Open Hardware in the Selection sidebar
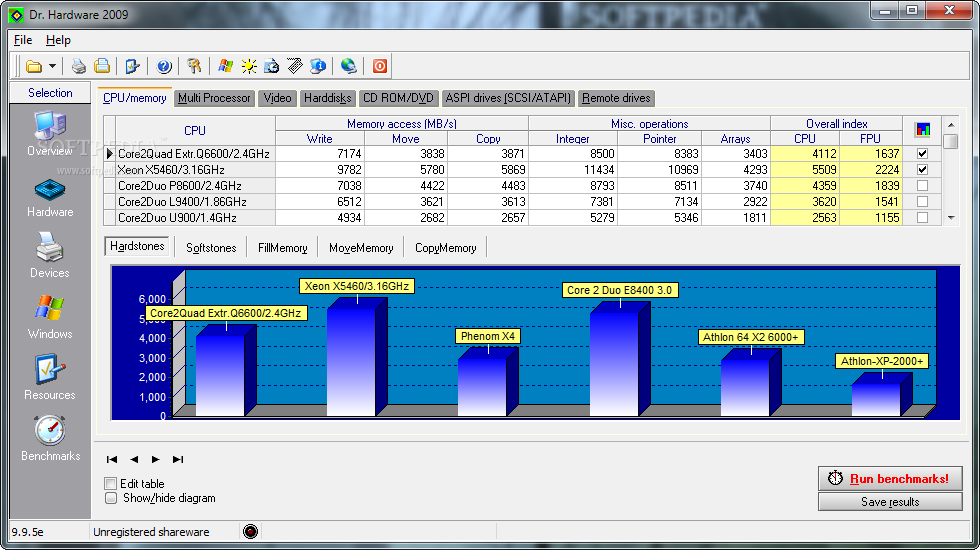The width and height of the screenshot is (980, 550). [x=50, y=199]
